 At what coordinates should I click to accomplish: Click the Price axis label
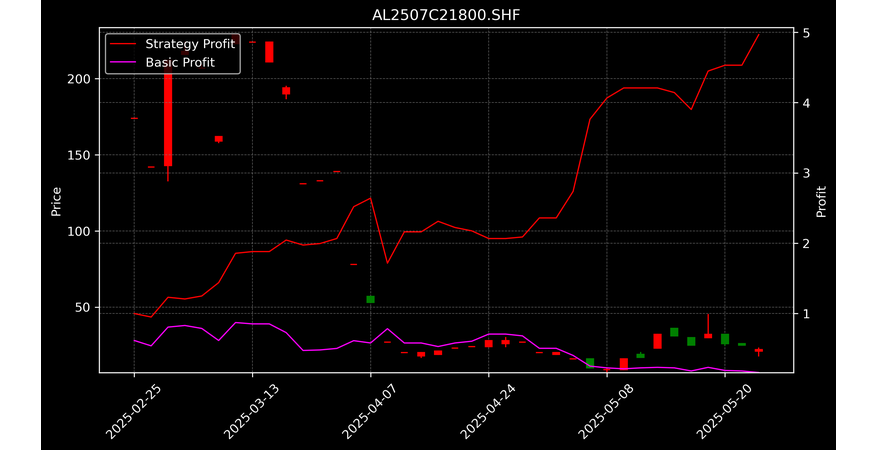[56, 201]
